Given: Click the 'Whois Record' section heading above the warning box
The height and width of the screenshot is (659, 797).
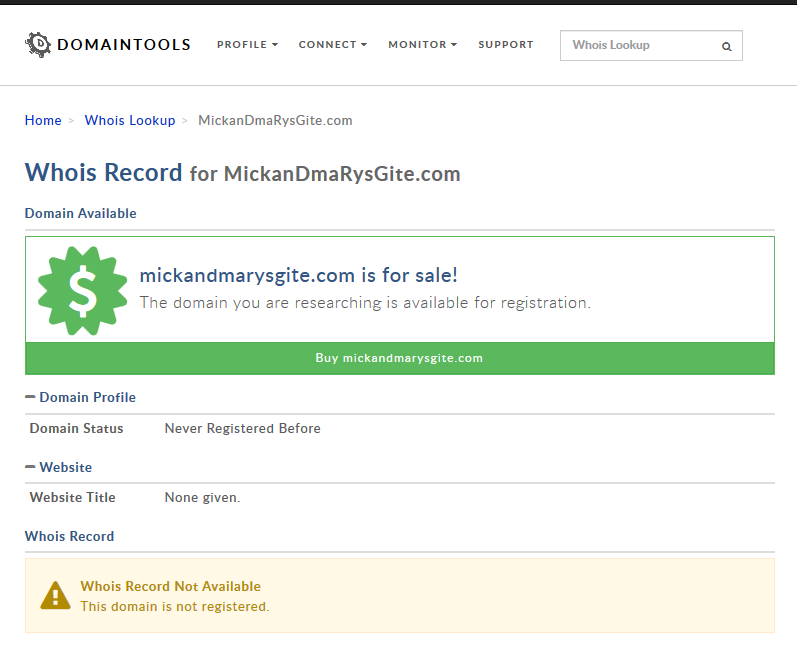Looking at the screenshot, I should (69, 537).
